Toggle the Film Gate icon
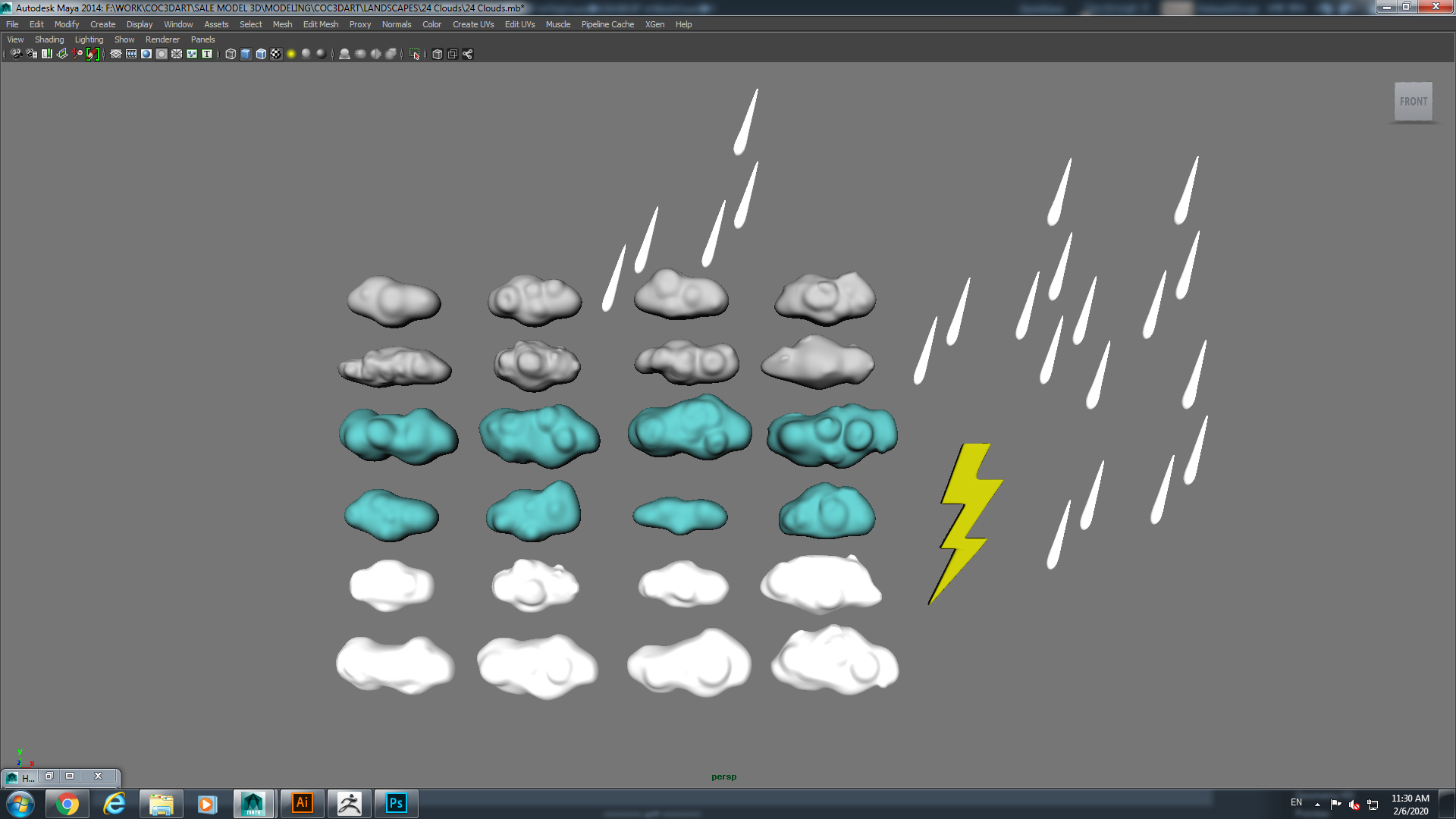The image size is (1456, 819). 131,54
